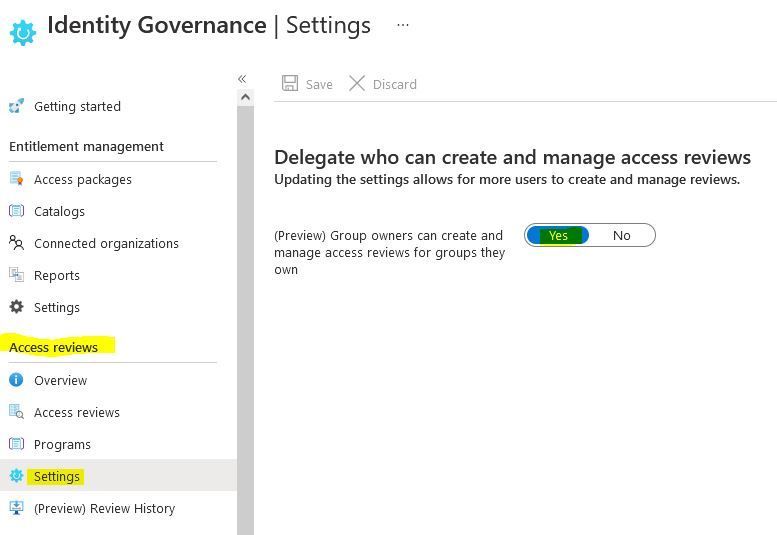This screenshot has width=777, height=535.
Task: Open the Access reviews list item
Action: pyautogui.click(x=77, y=413)
